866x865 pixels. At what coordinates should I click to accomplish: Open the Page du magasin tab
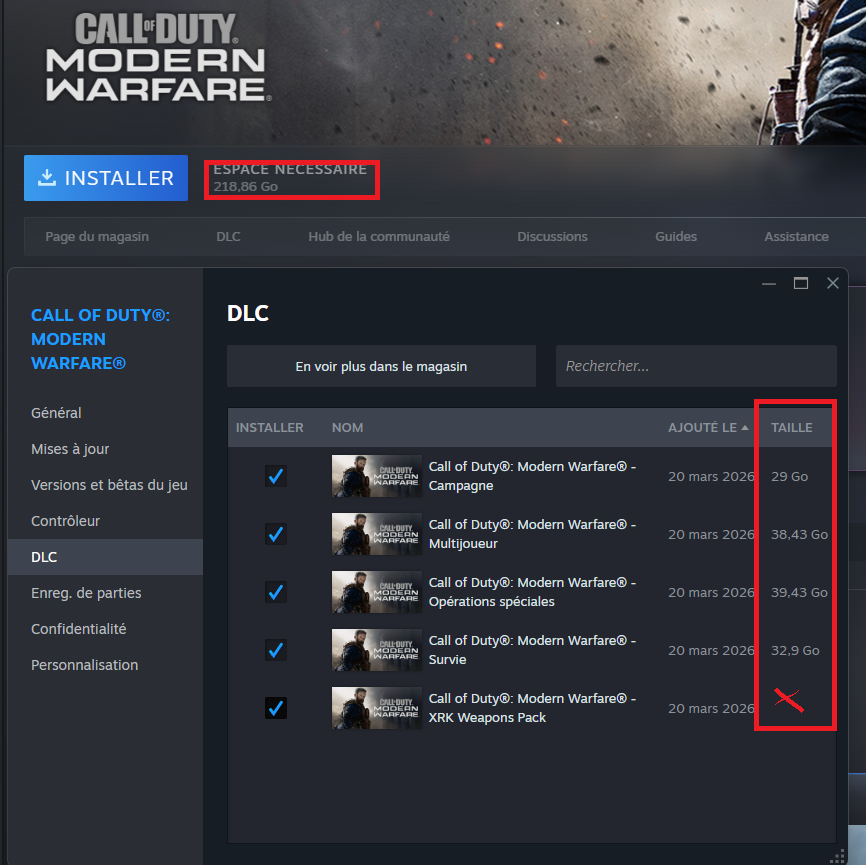(x=97, y=236)
